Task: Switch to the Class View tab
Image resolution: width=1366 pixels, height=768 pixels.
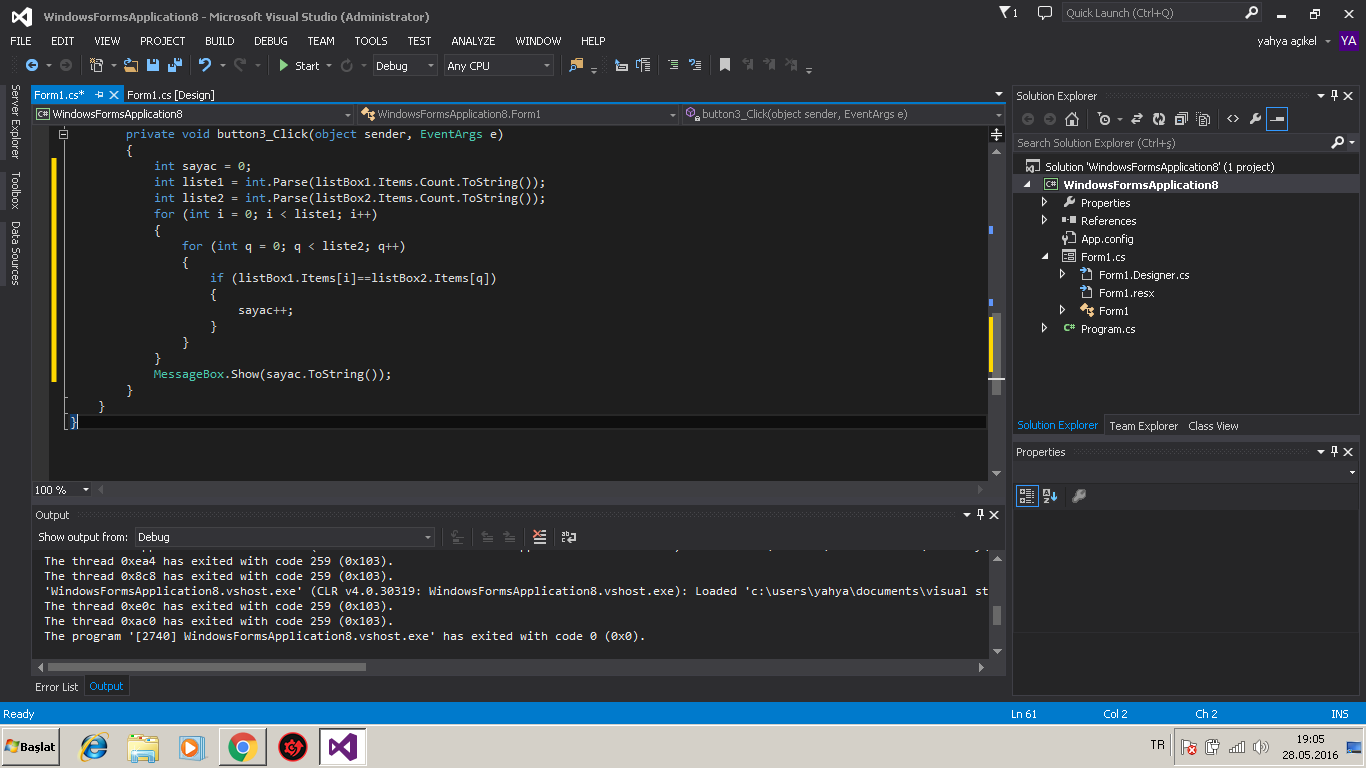Action: 1213,426
